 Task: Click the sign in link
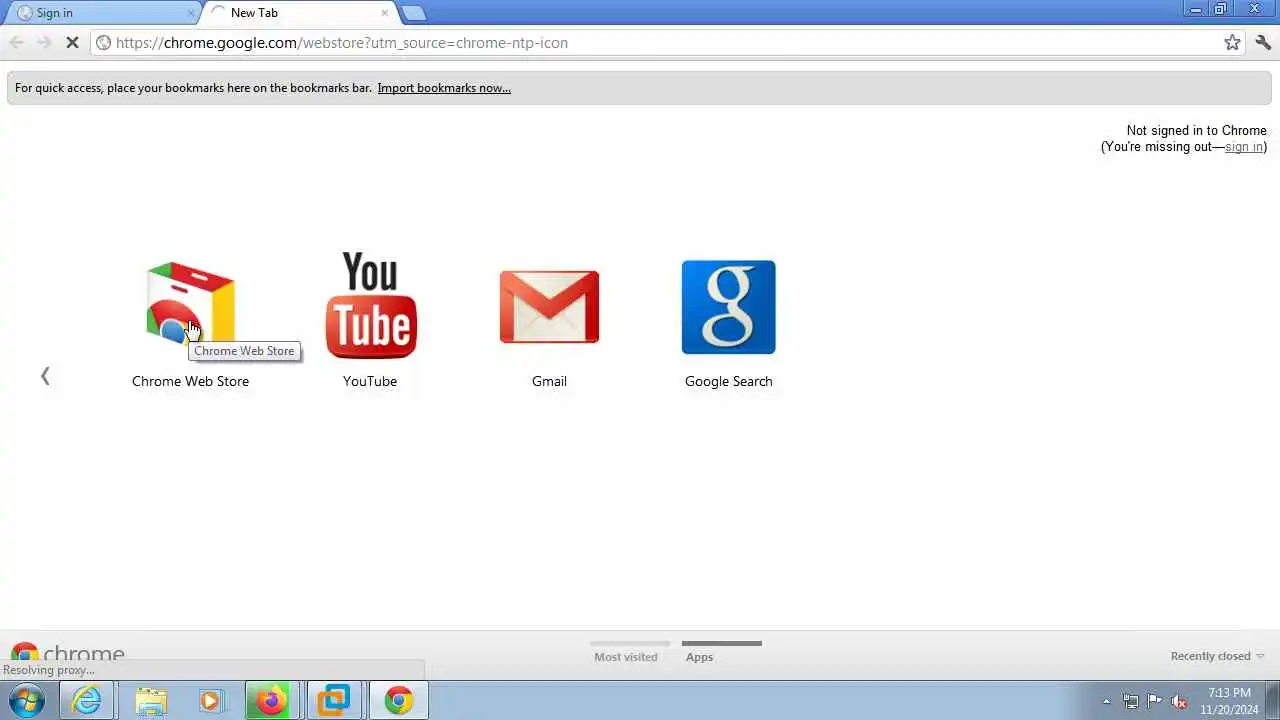point(1243,147)
